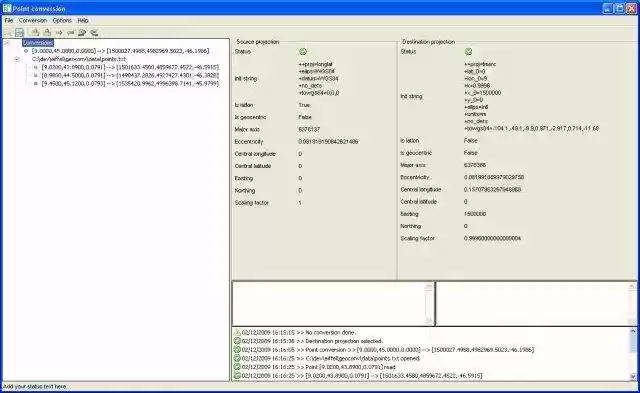Collapse the points.txt file tree node
Viewport: 640px width, 393px height.
17,59
